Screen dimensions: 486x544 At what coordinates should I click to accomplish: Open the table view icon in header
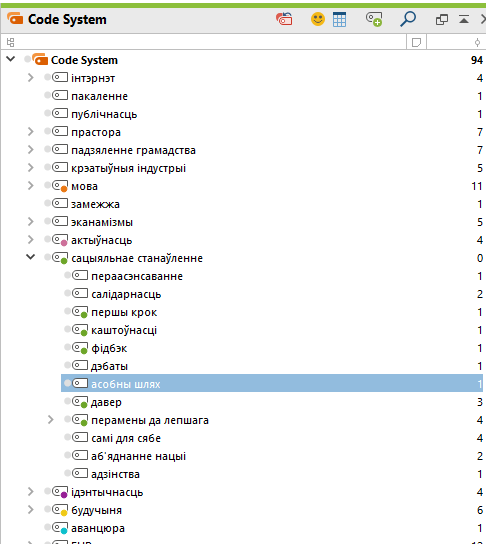(x=339, y=19)
